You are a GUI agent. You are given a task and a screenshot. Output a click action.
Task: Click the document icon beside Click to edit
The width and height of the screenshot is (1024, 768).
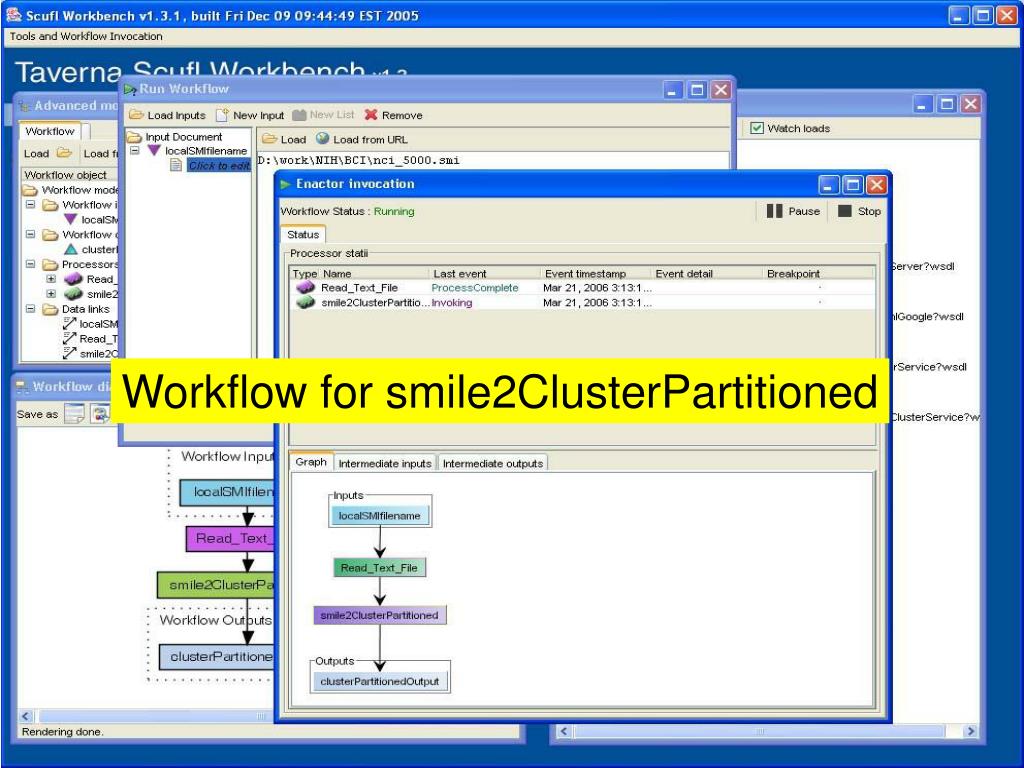tap(176, 165)
